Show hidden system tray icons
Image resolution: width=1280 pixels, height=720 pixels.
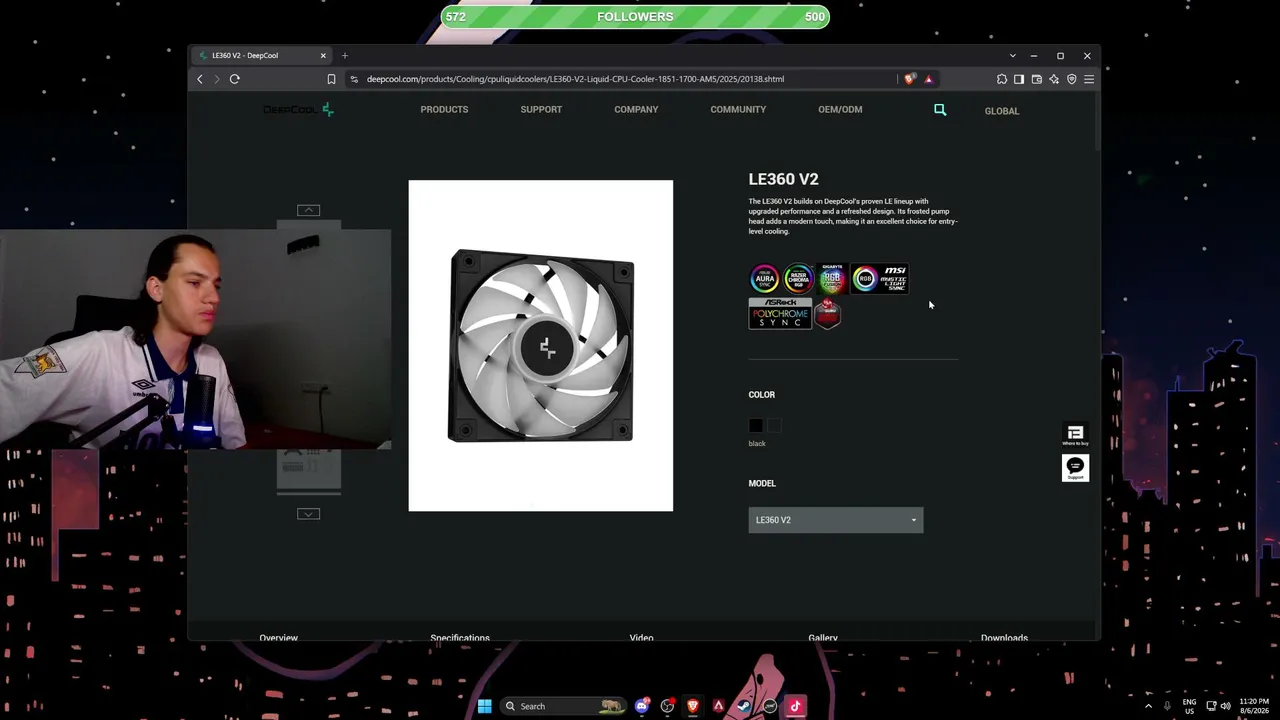coord(1148,706)
